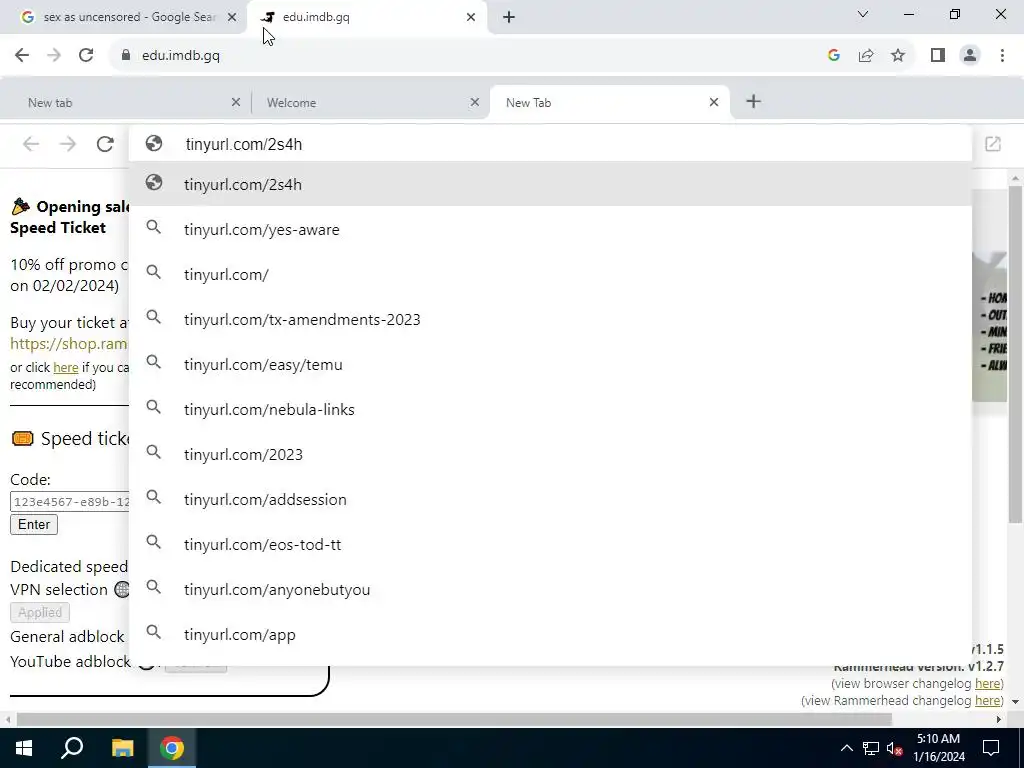Open Chrome side panel icon
Image resolution: width=1024 pixels, height=768 pixels.
(x=938, y=56)
